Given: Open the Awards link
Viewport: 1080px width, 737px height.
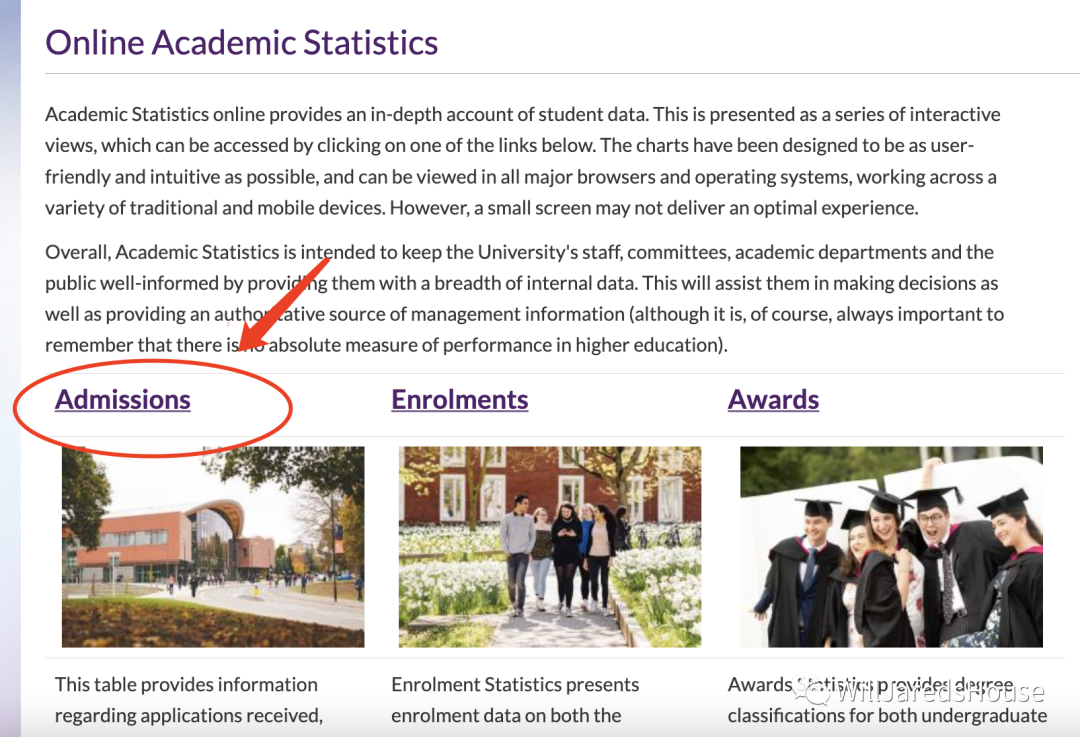Looking at the screenshot, I should tap(773, 400).
